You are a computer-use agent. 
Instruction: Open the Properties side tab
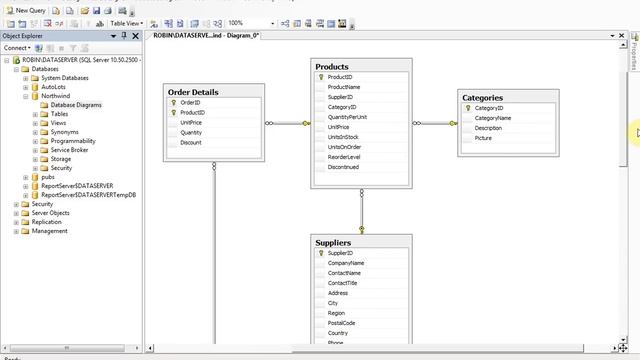[634, 51]
